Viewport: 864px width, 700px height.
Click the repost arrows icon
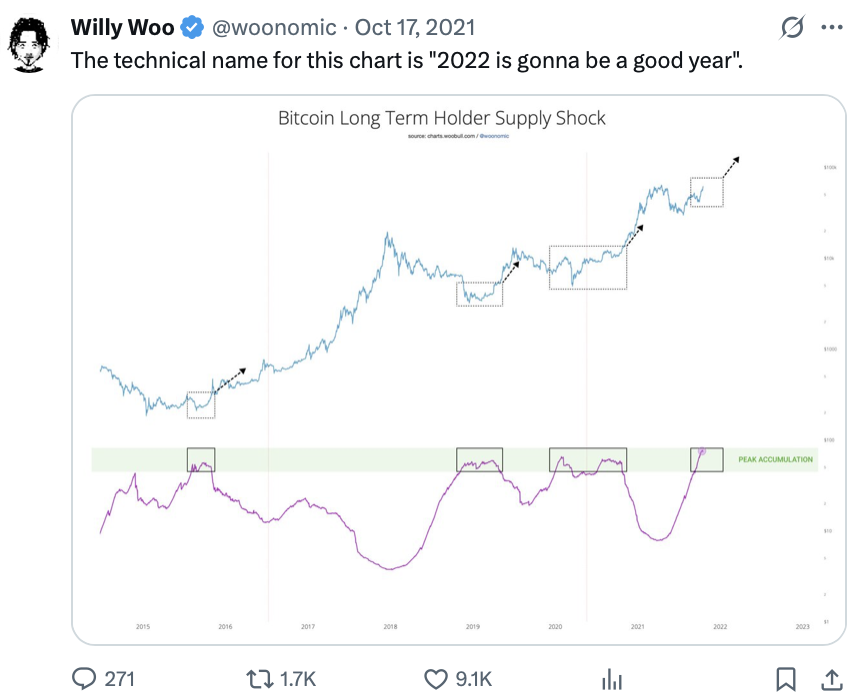260,679
